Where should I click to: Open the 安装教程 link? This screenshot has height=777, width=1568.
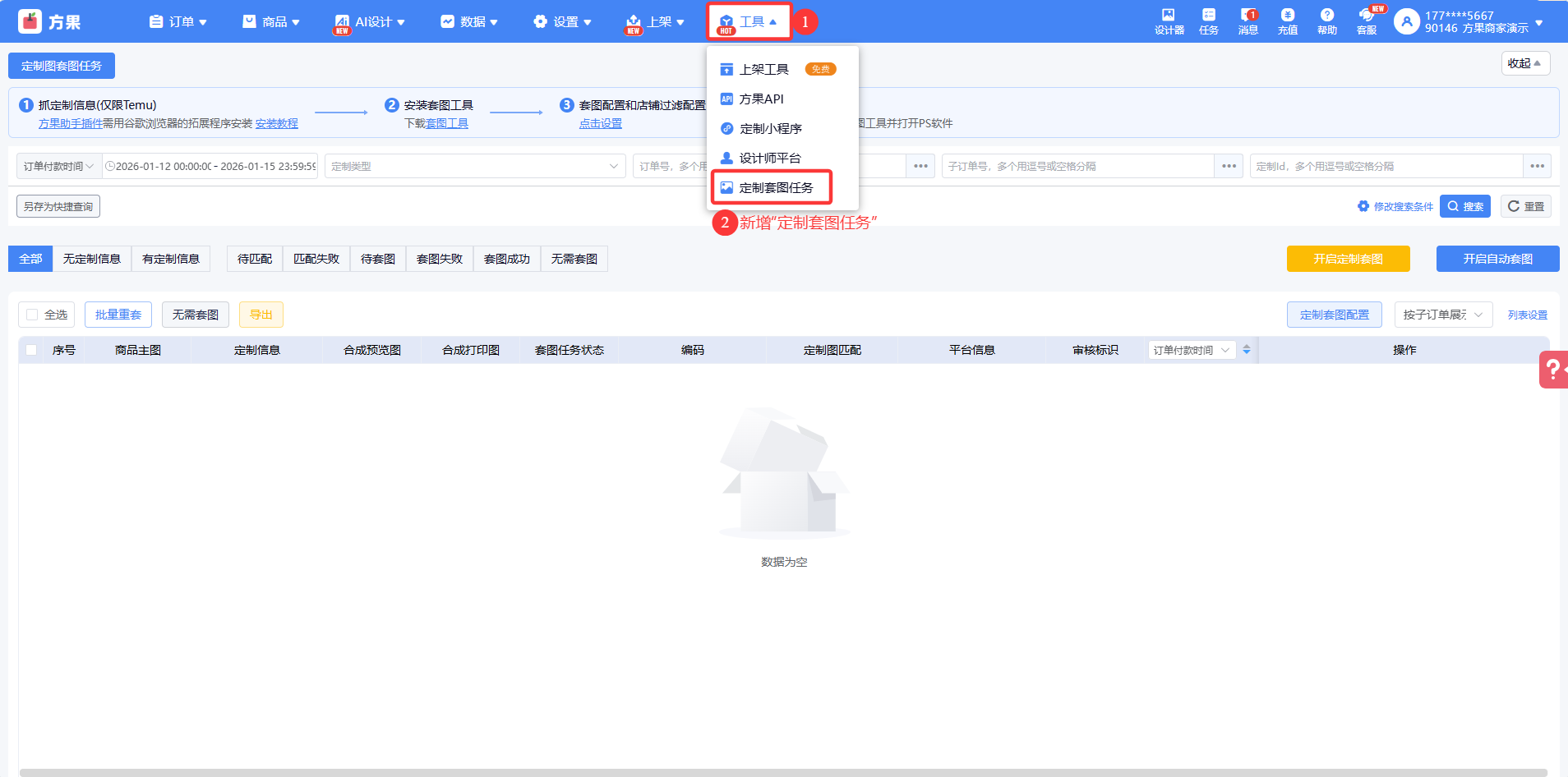point(277,123)
